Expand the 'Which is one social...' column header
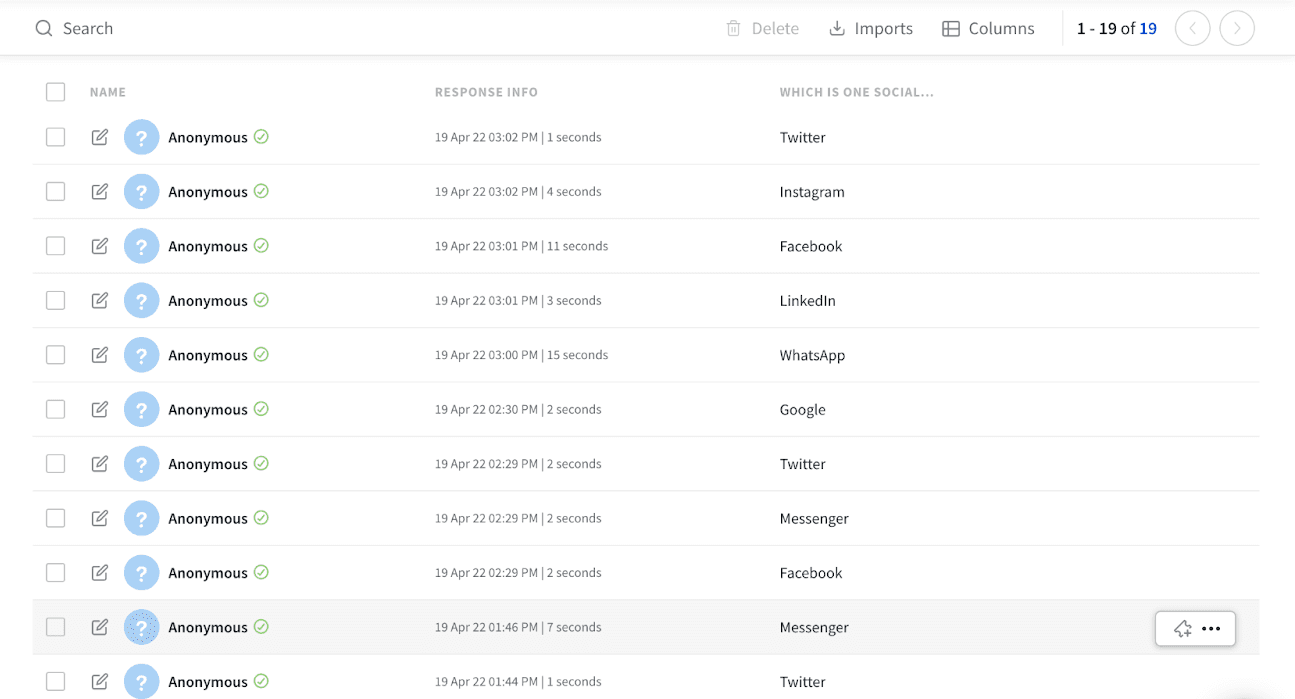 point(856,92)
